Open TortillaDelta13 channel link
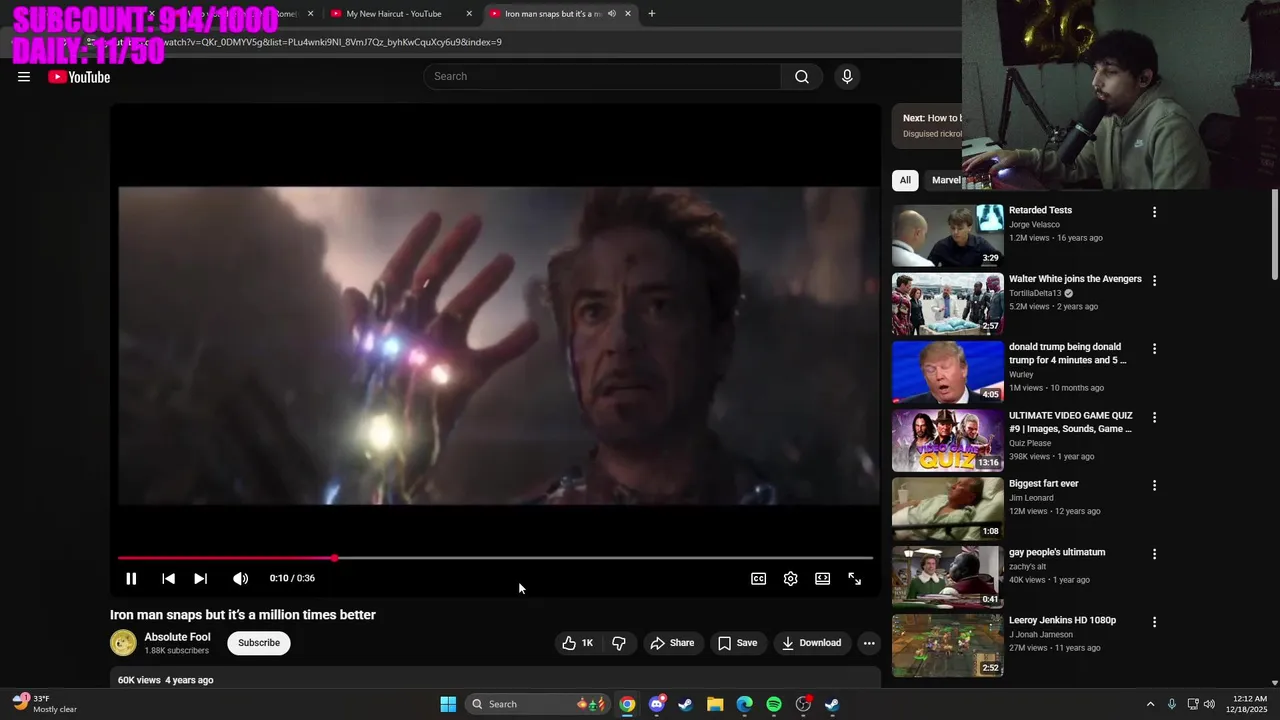Image resolution: width=1280 pixels, height=720 pixels. point(1035,294)
